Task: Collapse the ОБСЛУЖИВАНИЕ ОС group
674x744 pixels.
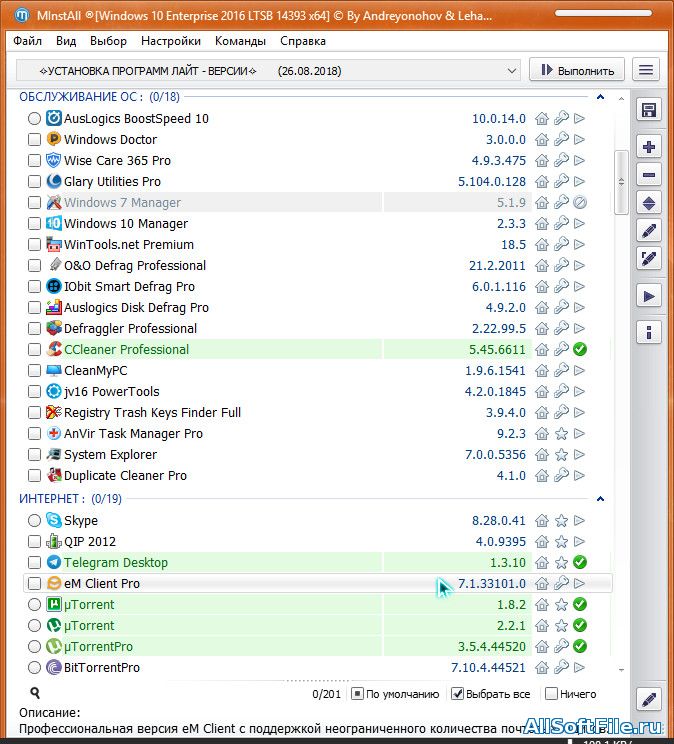Action: [x=600, y=97]
